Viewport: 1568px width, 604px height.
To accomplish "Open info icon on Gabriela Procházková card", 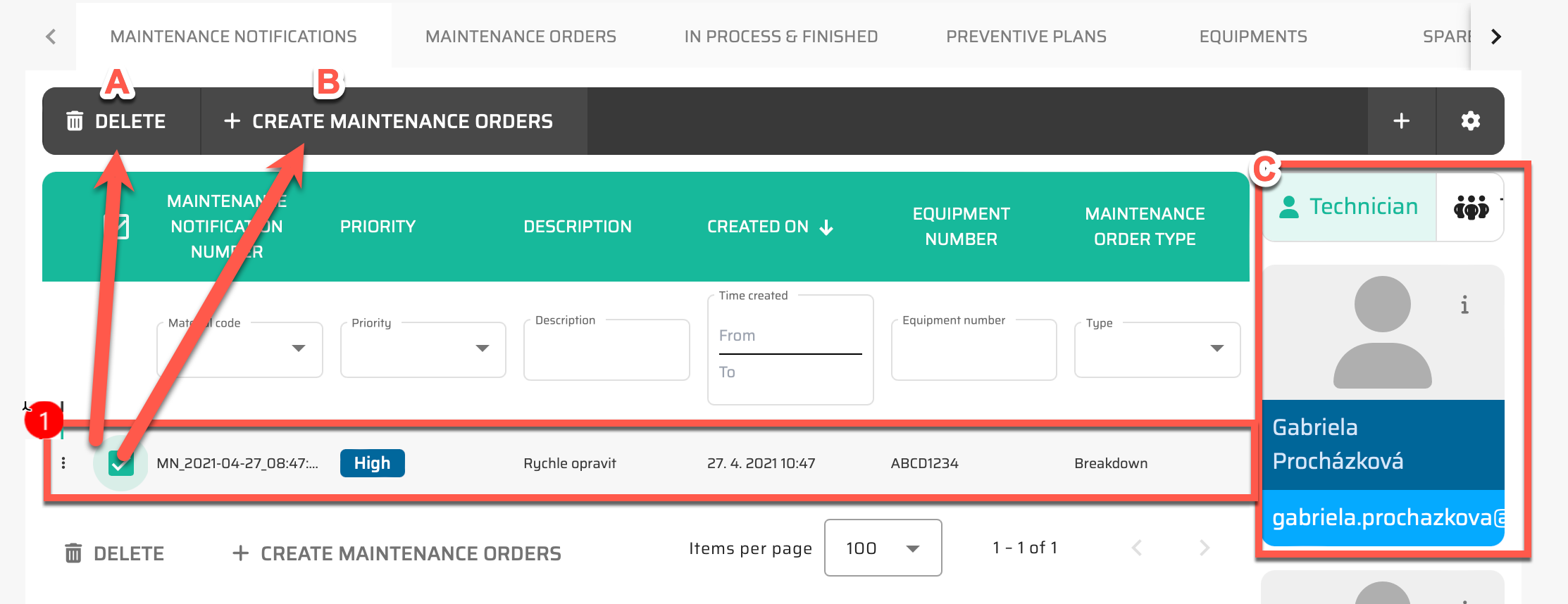I will point(1464,305).
